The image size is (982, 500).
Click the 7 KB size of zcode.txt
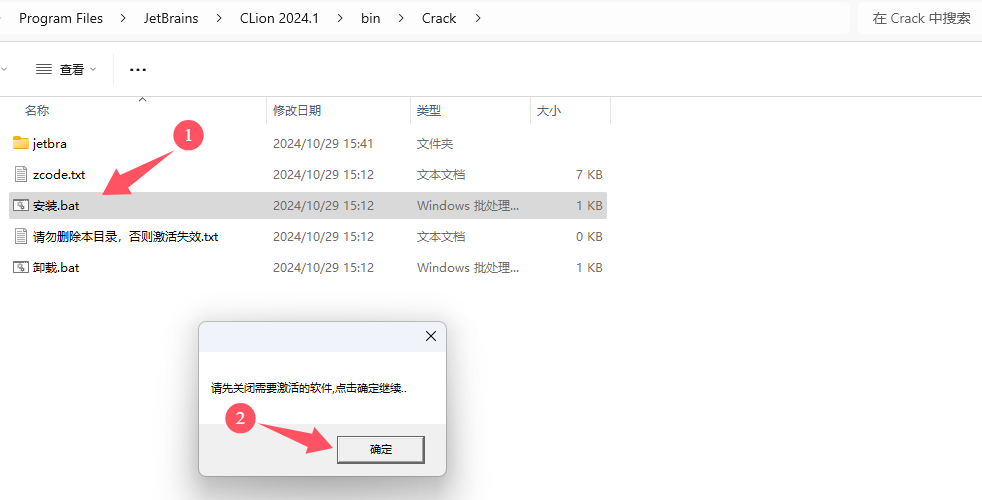point(589,174)
